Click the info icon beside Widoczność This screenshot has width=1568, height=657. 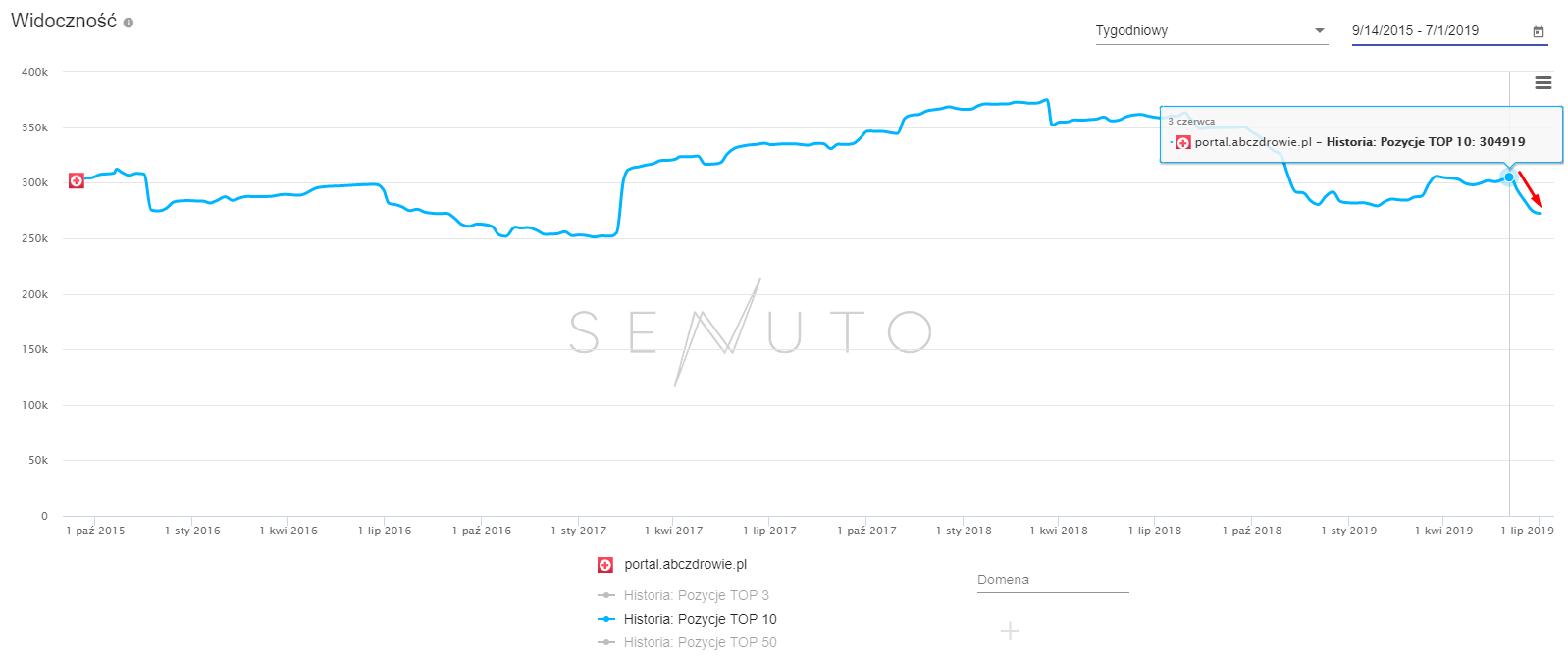tap(129, 23)
